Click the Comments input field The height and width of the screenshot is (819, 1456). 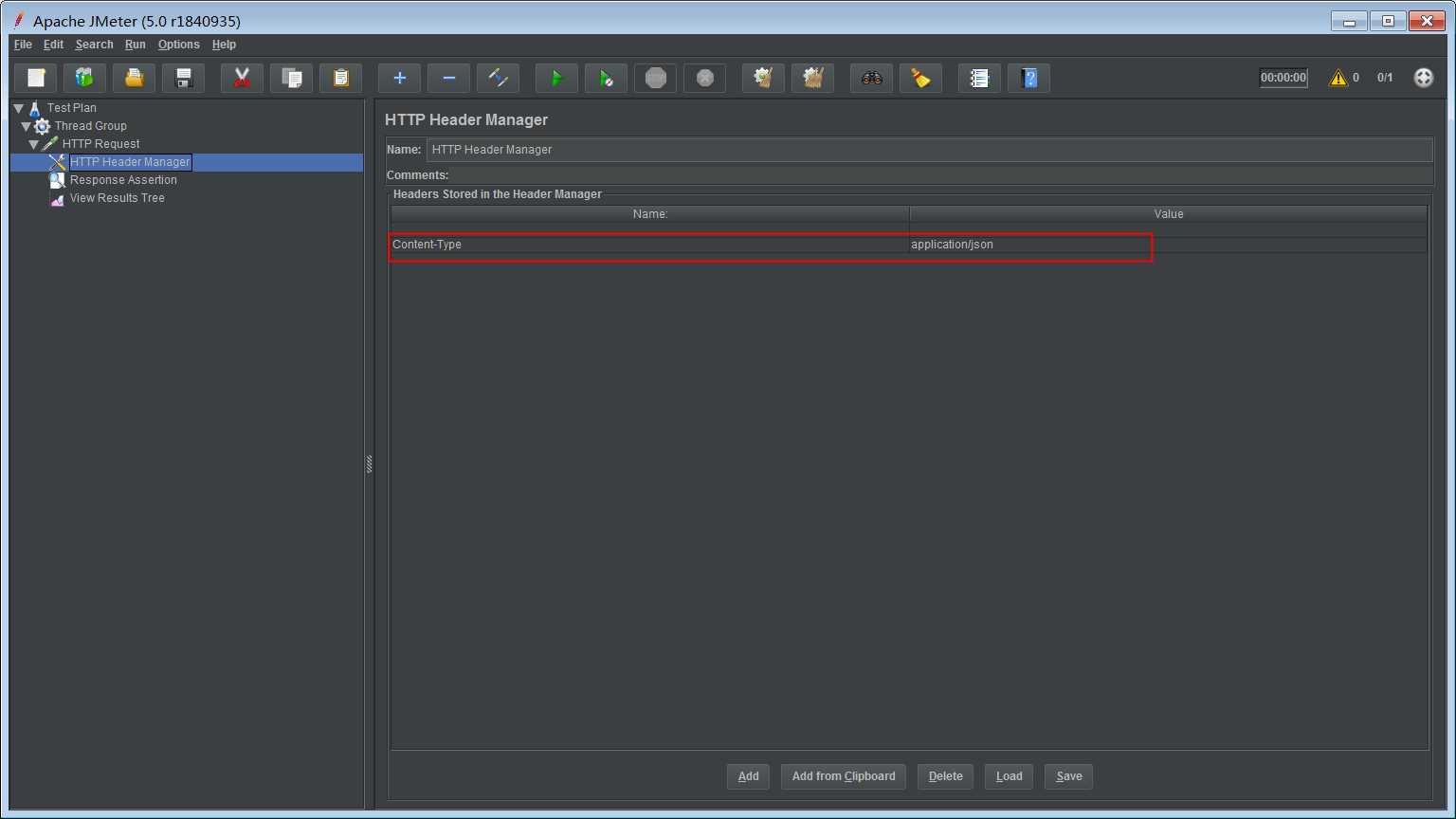[x=941, y=175]
